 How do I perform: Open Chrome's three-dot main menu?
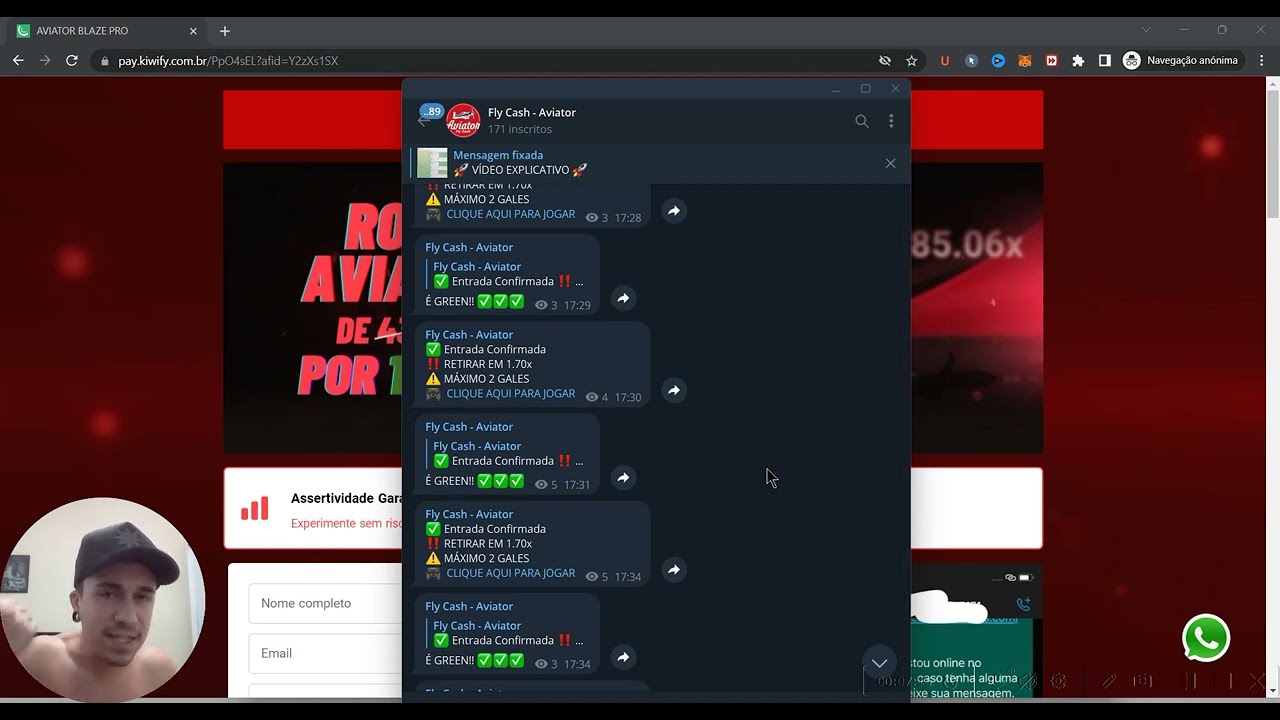(1261, 61)
